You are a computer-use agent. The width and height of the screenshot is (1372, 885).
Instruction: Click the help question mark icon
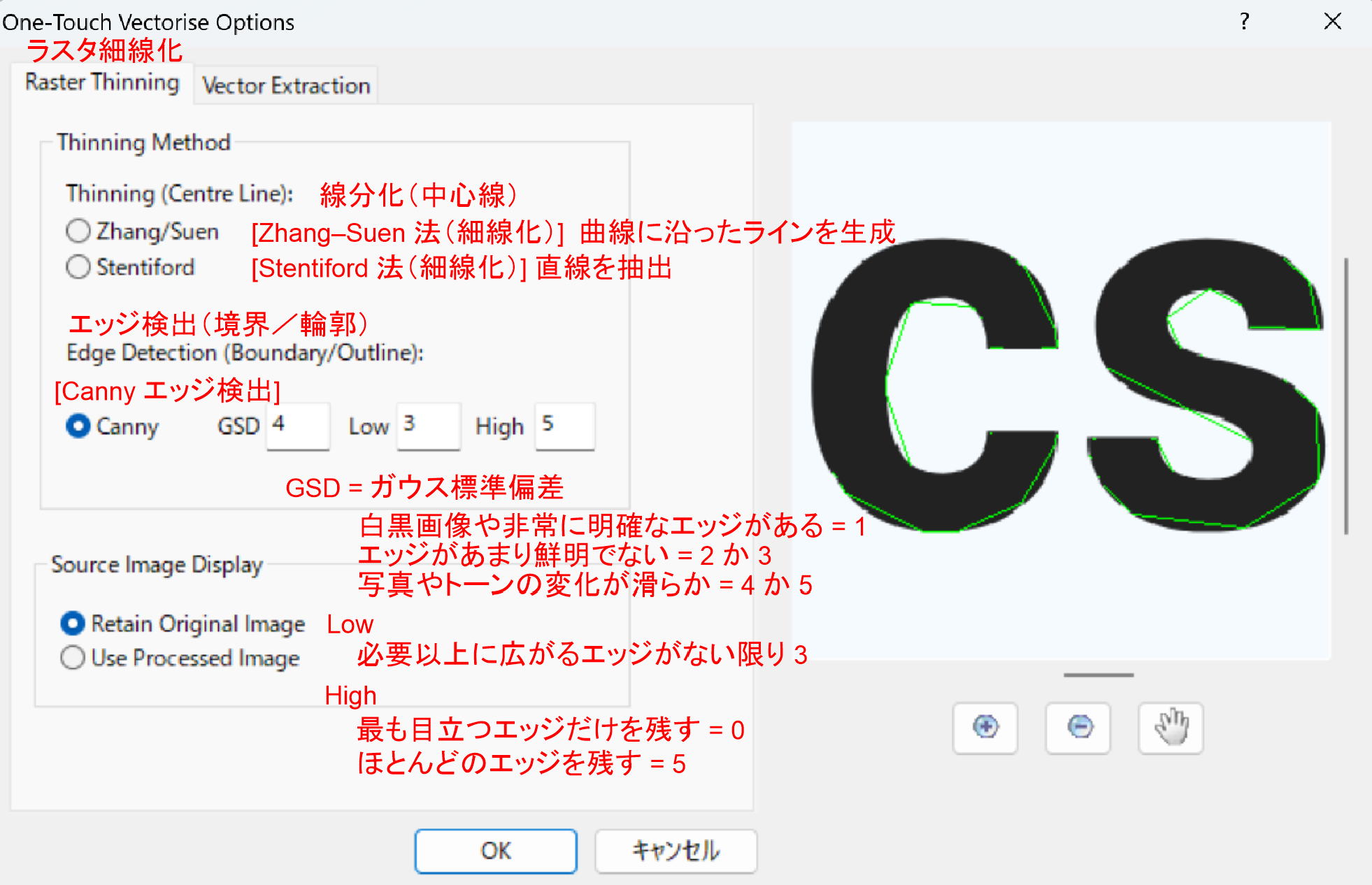1244,22
